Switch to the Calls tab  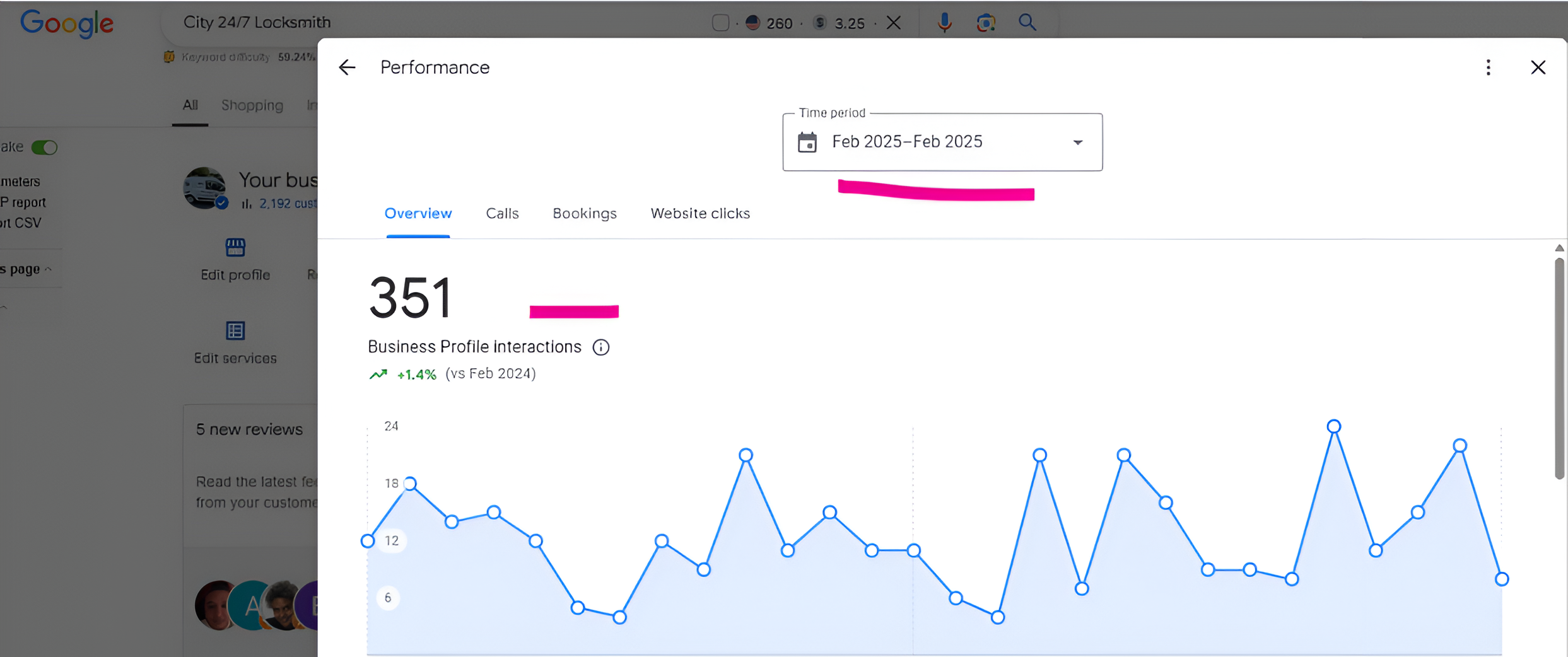click(502, 214)
